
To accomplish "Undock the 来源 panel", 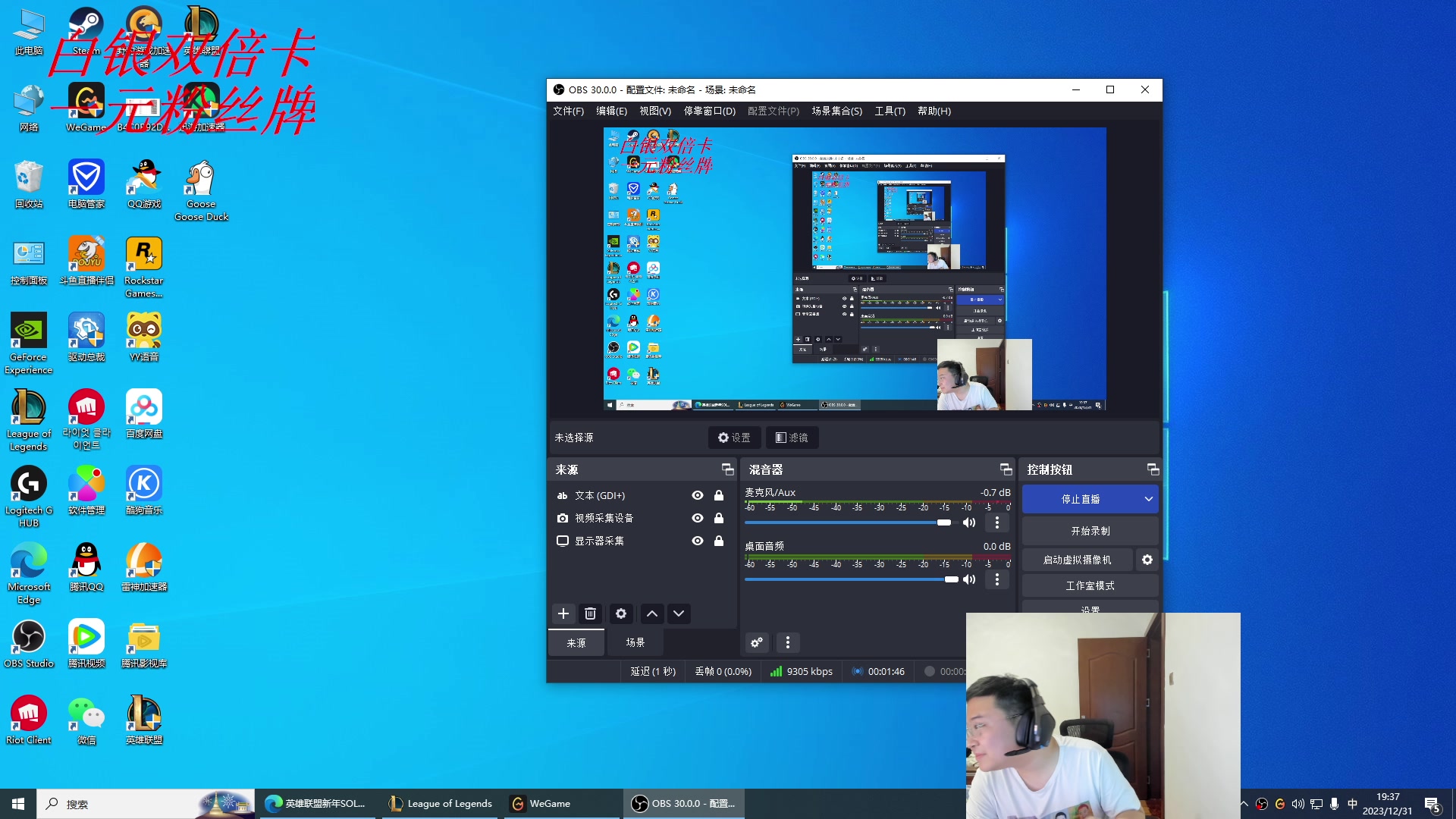I will [727, 469].
